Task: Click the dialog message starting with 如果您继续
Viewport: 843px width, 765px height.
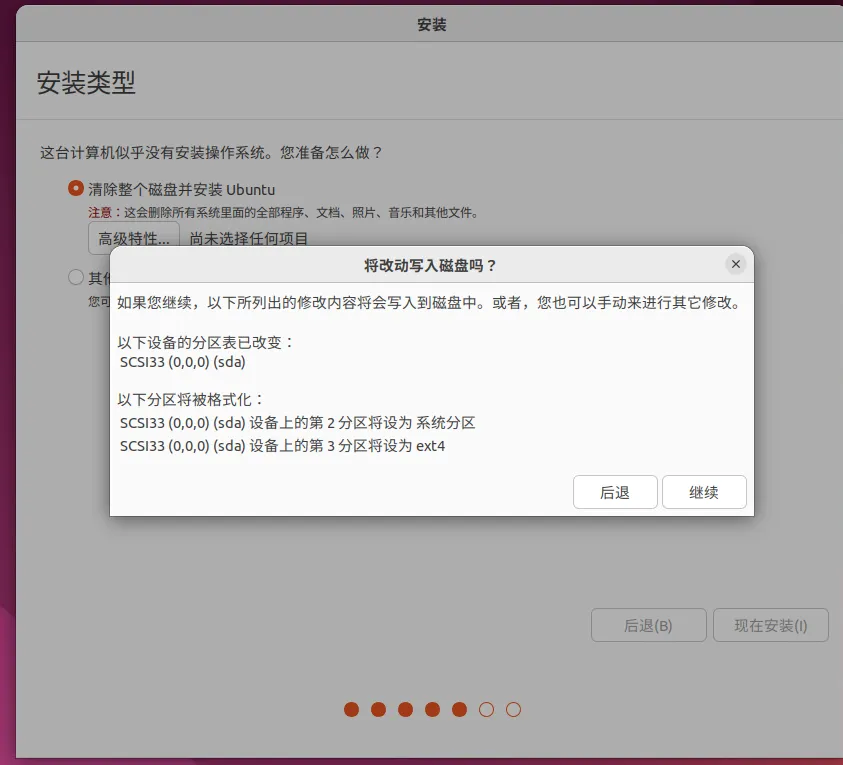Action: coord(431,303)
